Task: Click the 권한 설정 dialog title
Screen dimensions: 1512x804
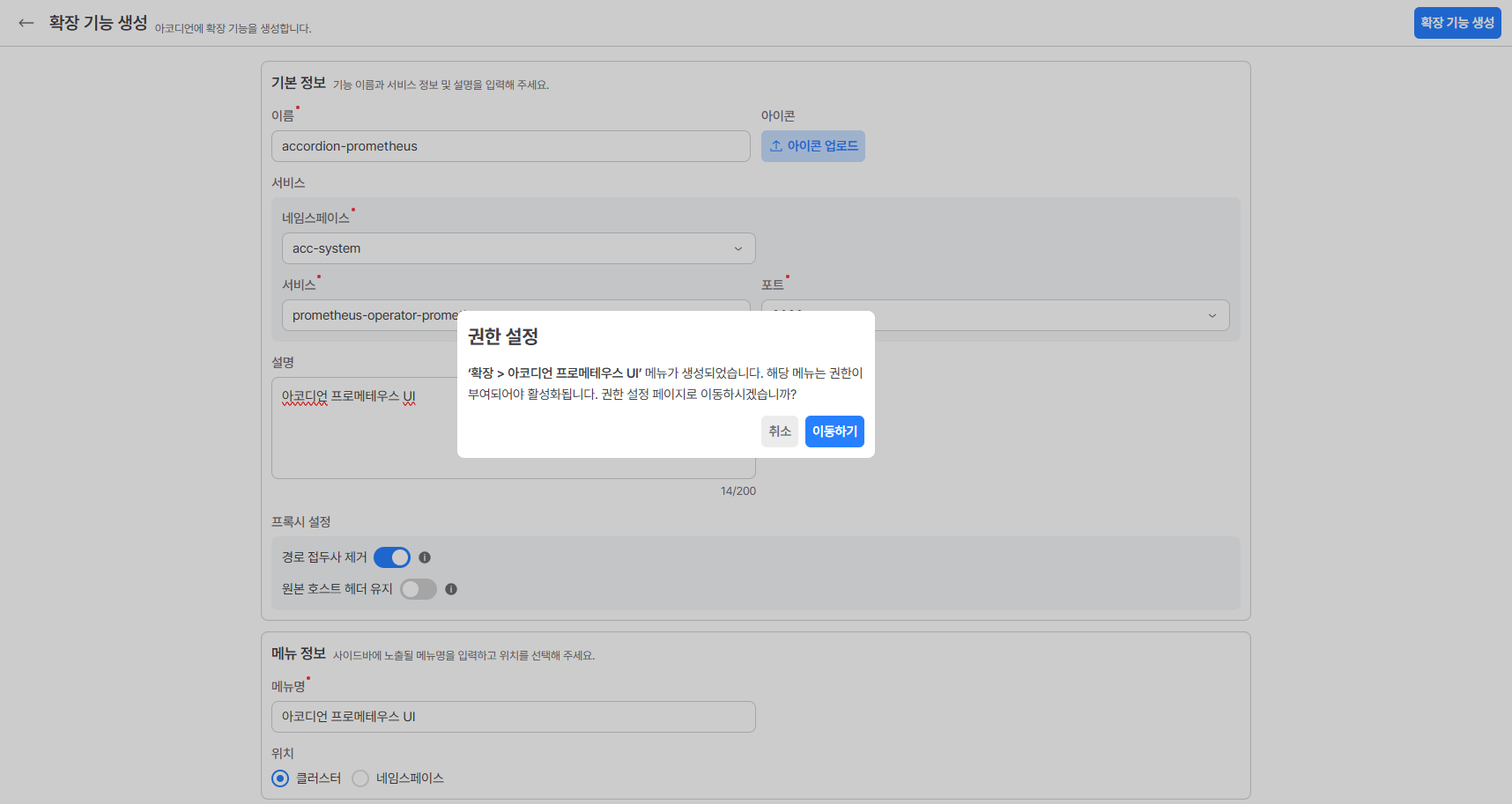Action: tap(503, 336)
